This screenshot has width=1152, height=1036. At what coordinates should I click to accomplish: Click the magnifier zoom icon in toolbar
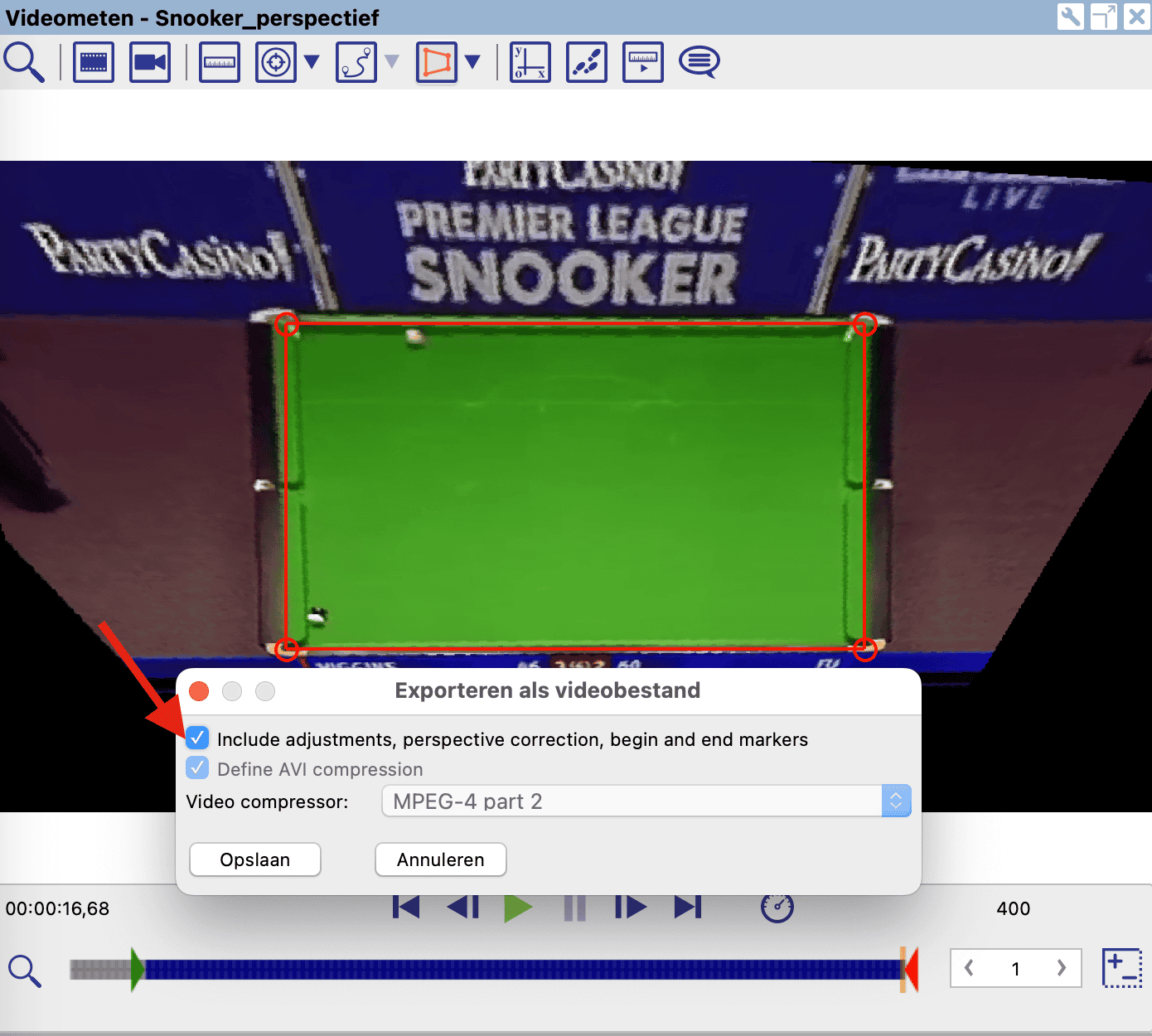click(x=24, y=63)
